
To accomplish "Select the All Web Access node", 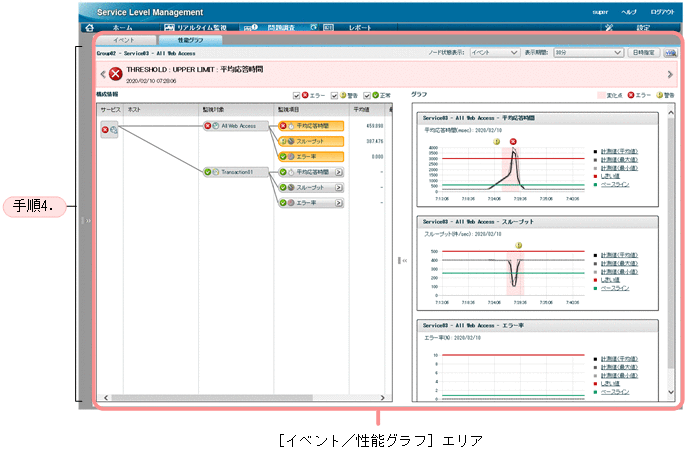I will pyautogui.click(x=236, y=126).
